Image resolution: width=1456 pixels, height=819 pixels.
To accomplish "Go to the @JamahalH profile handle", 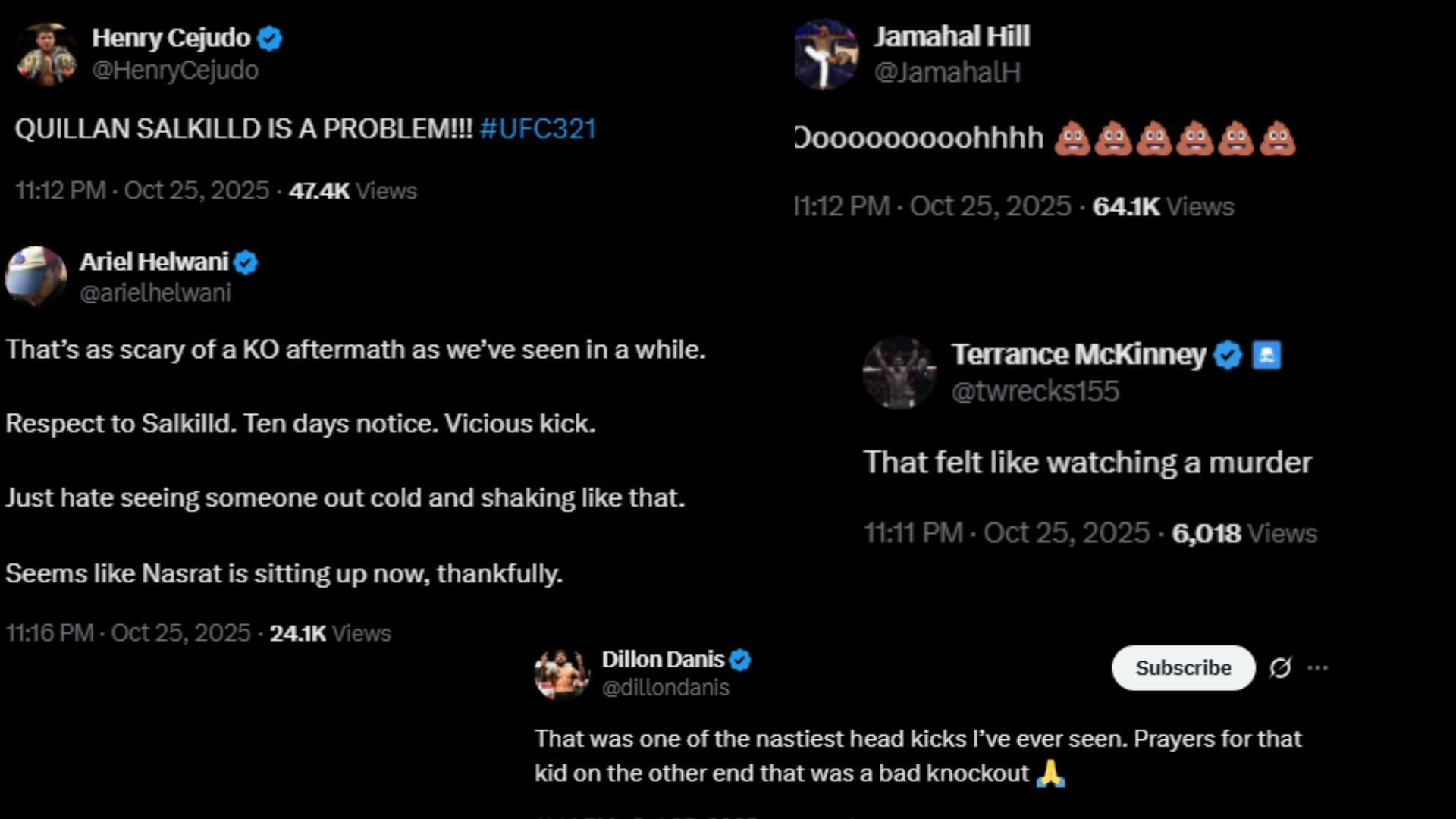I will pyautogui.click(x=947, y=73).
